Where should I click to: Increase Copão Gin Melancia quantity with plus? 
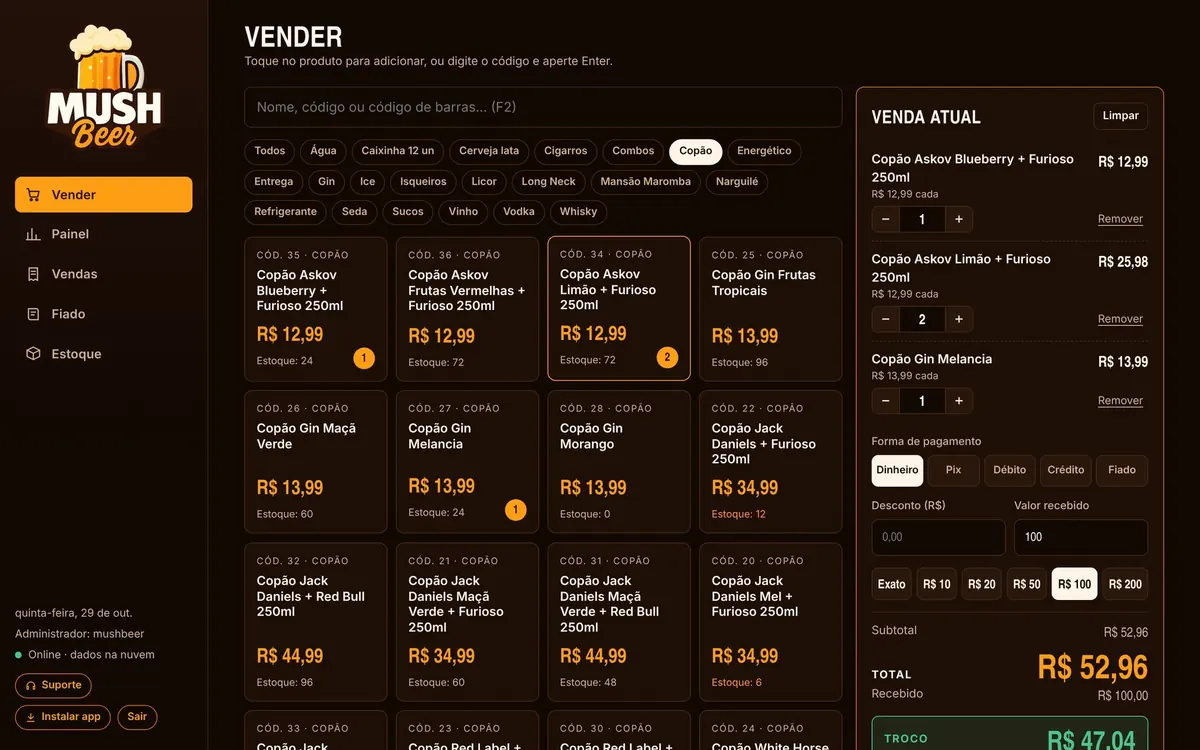click(959, 401)
